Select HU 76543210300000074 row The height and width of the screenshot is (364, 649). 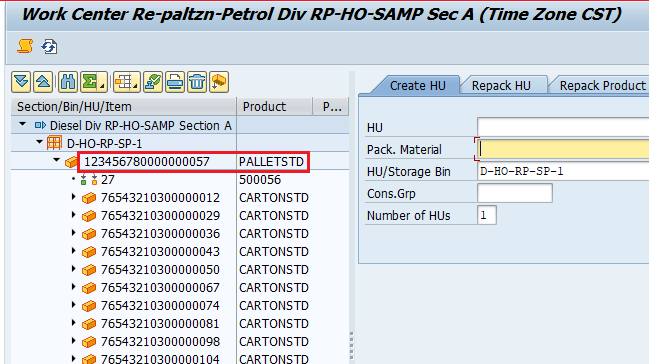[x=160, y=306]
